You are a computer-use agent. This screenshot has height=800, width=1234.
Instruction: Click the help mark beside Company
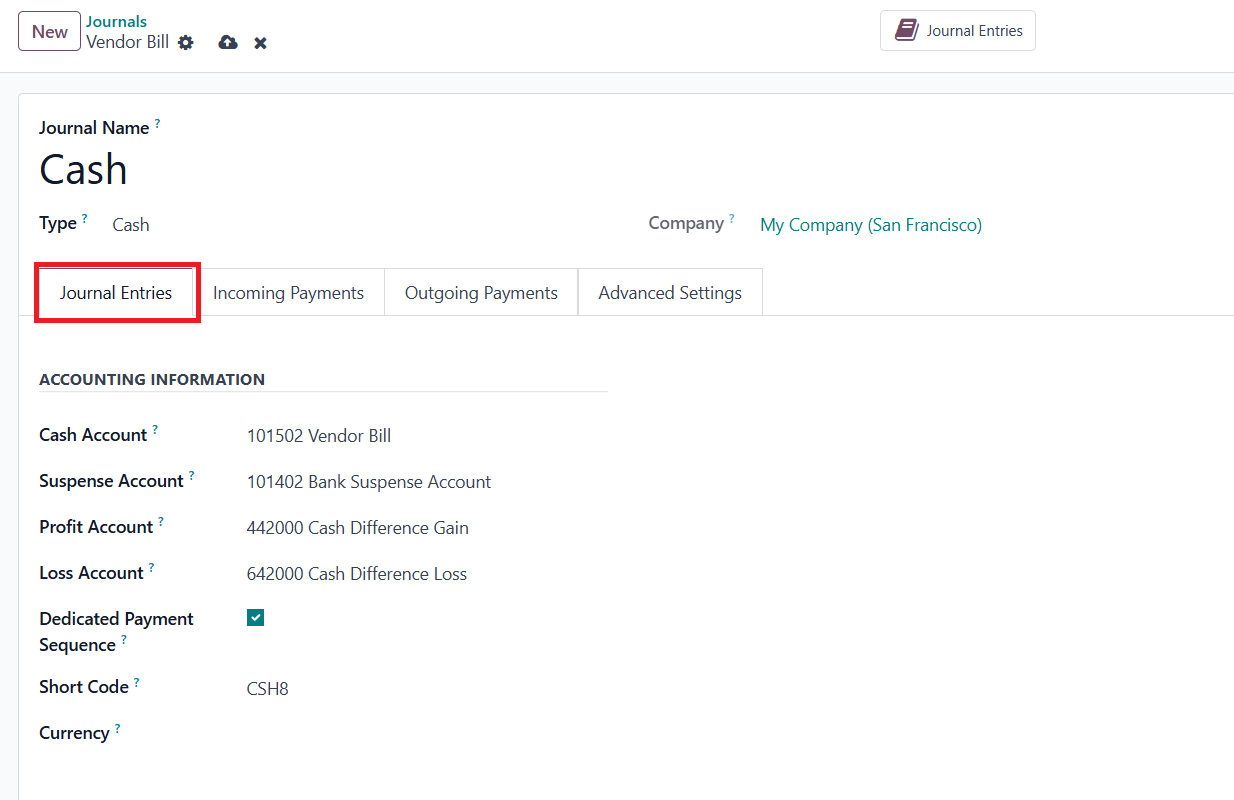[x=731, y=218]
